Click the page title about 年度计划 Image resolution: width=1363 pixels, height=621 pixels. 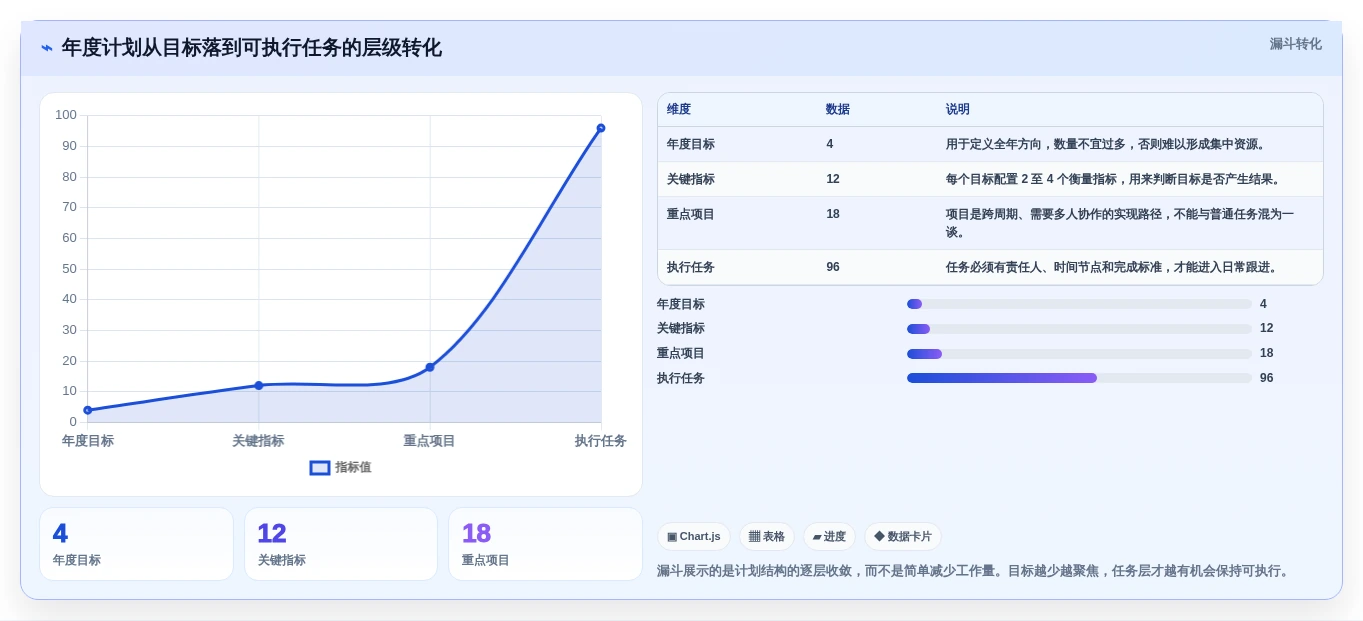pos(252,48)
